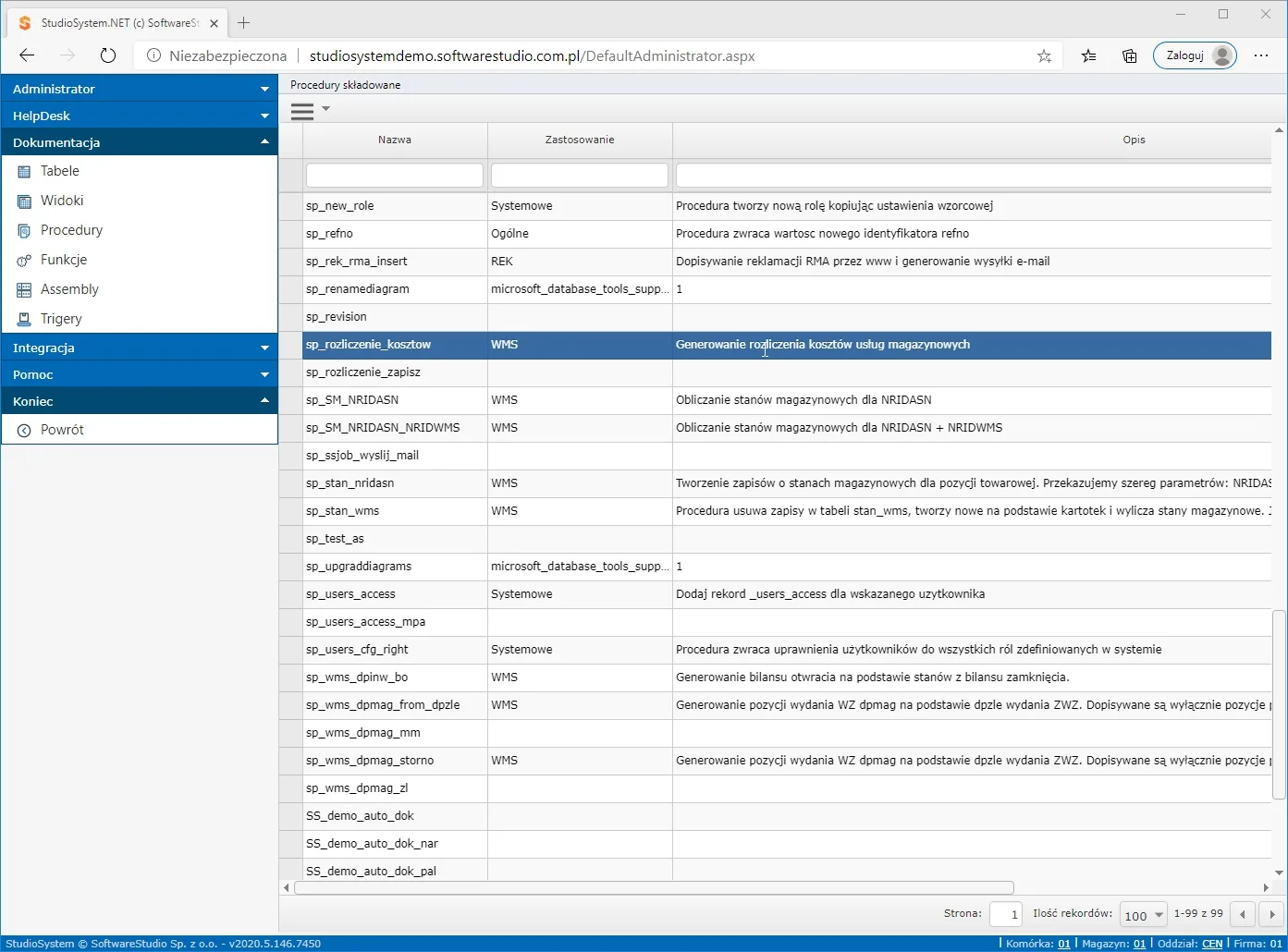Click the Powrót back icon
Image resolution: width=1288 pixels, height=952 pixels.
tap(24, 430)
